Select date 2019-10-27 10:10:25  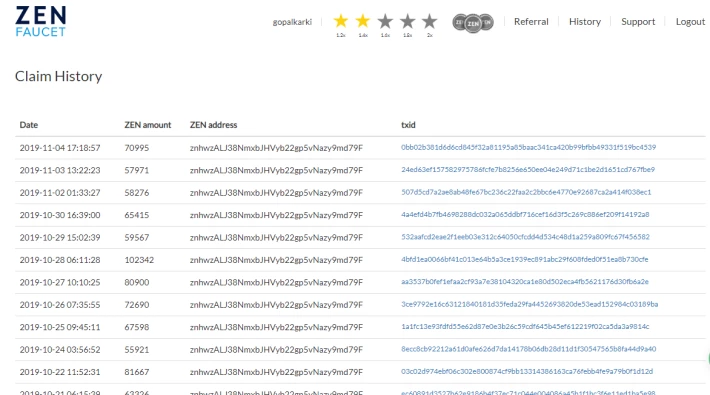[x=60, y=282]
